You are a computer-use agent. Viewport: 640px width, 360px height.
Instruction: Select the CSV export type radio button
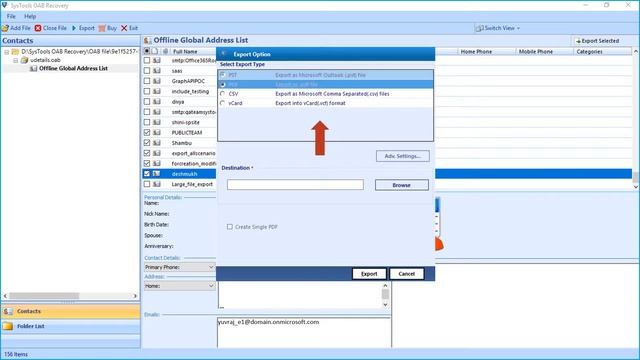pos(223,94)
